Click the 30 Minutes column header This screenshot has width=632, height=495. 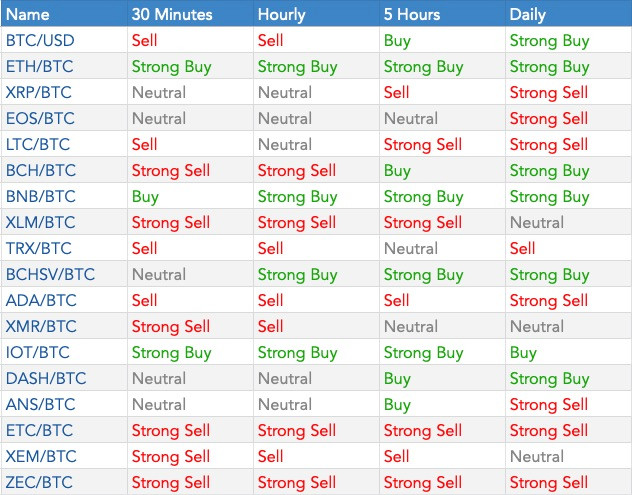(x=172, y=15)
